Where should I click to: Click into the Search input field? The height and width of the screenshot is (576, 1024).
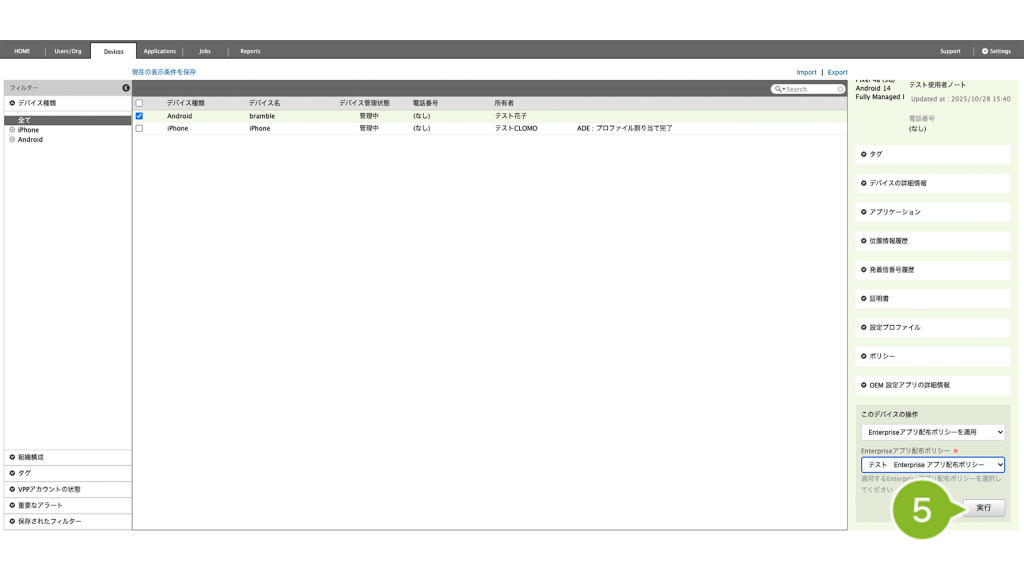810,89
